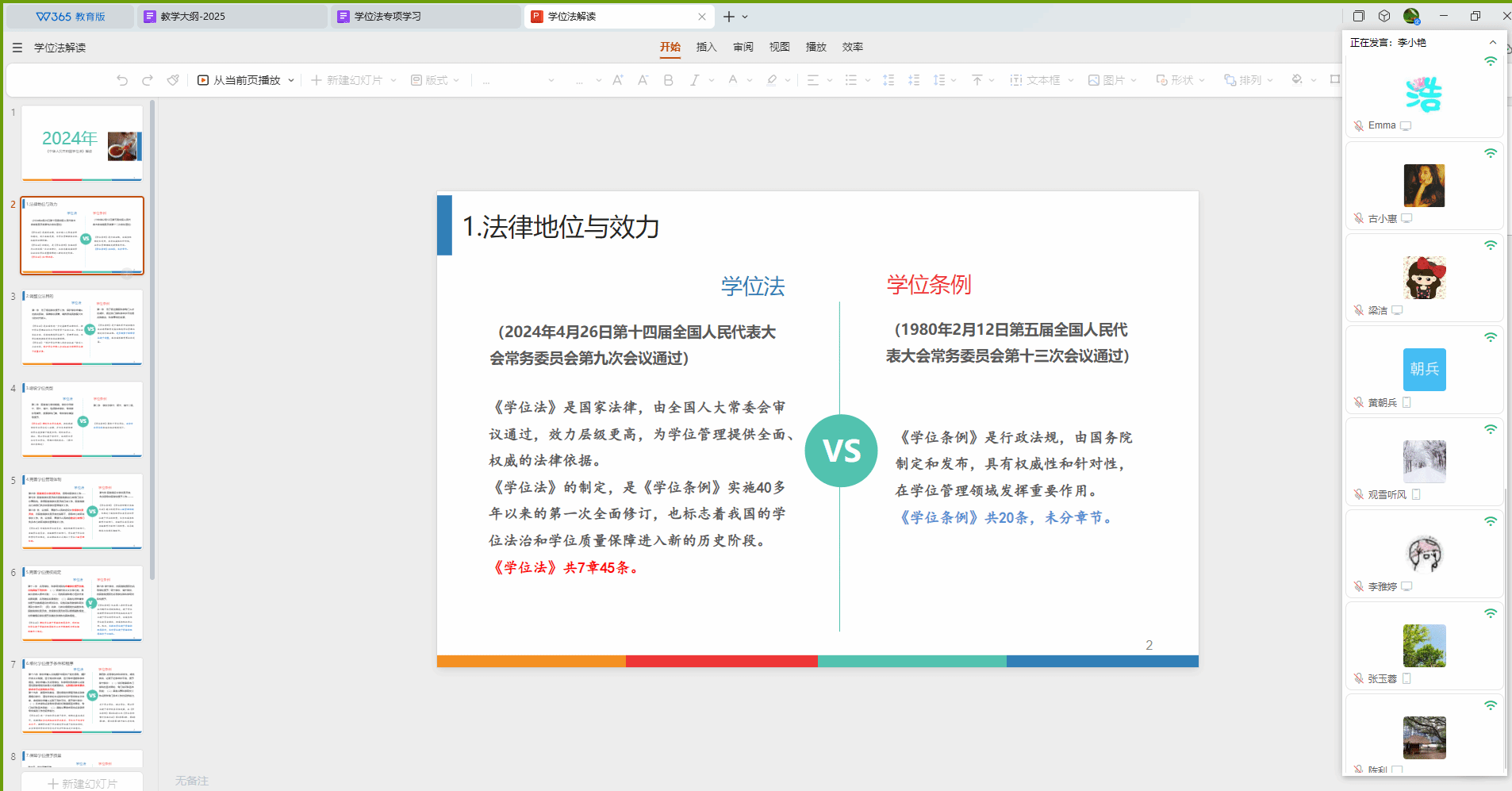Toggle bold text formatting
Screen dimensions: 1512x791
668,80
